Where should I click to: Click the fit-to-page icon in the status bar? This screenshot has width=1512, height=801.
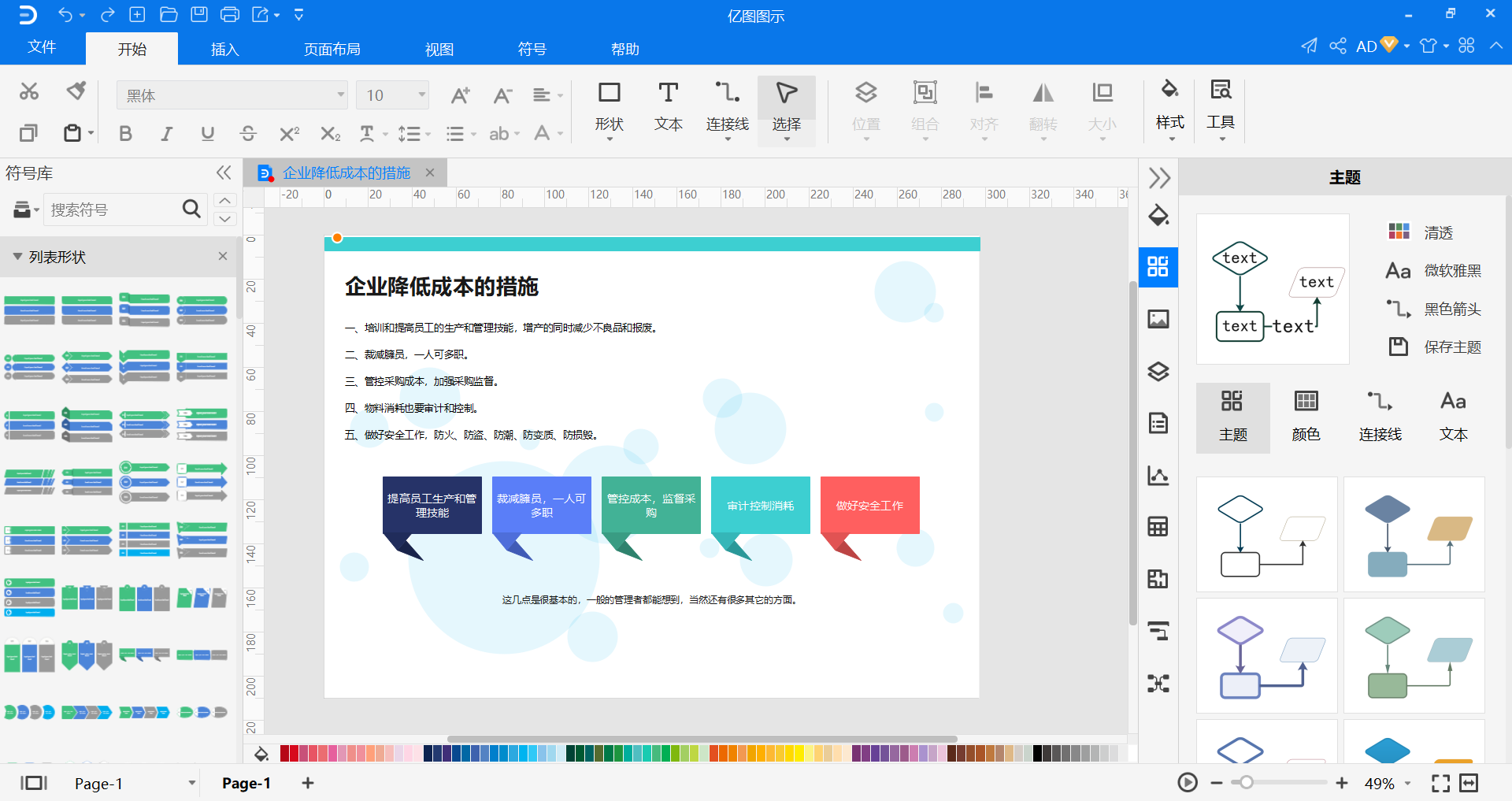pyautogui.click(x=1469, y=783)
